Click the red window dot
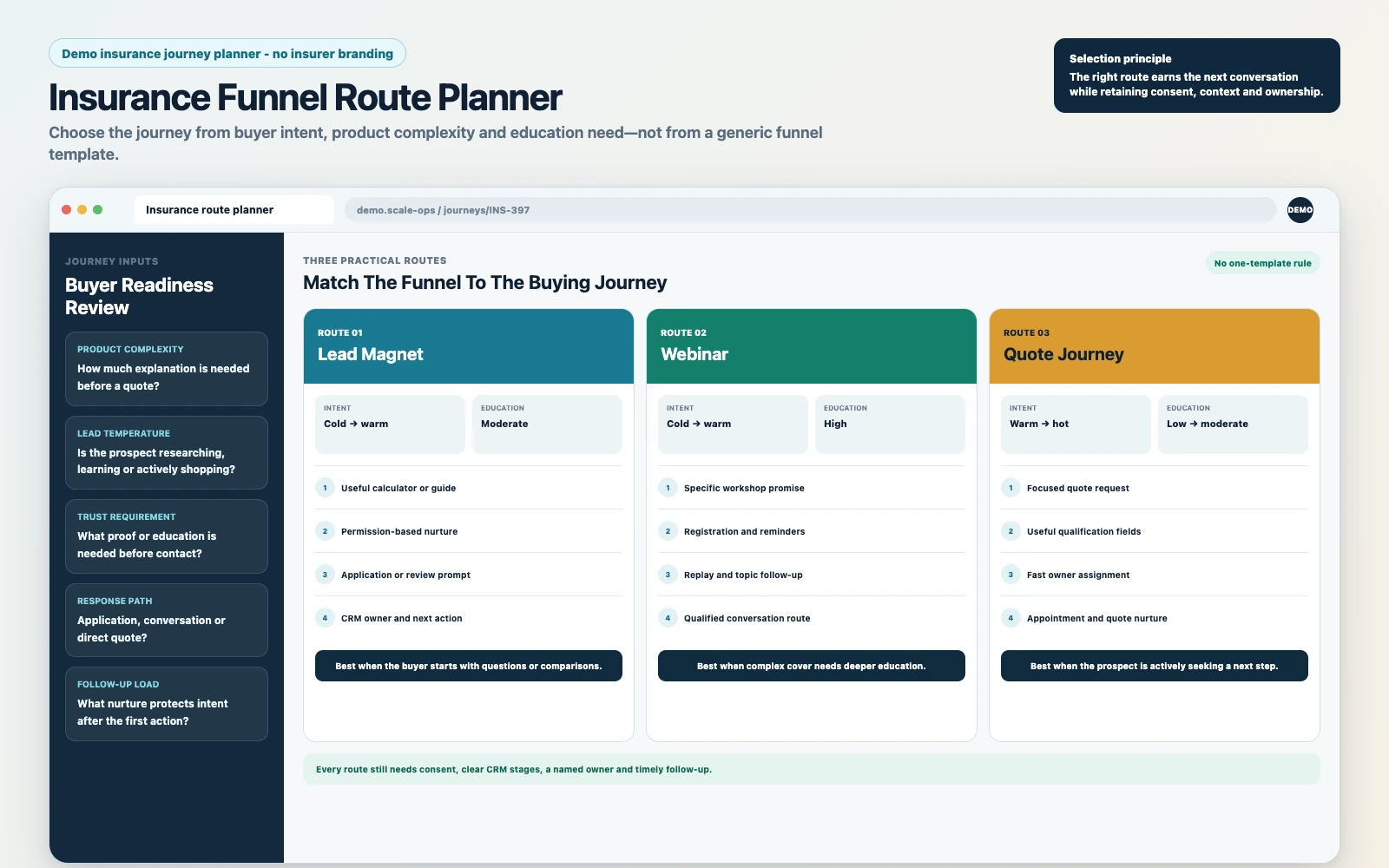 click(x=67, y=210)
